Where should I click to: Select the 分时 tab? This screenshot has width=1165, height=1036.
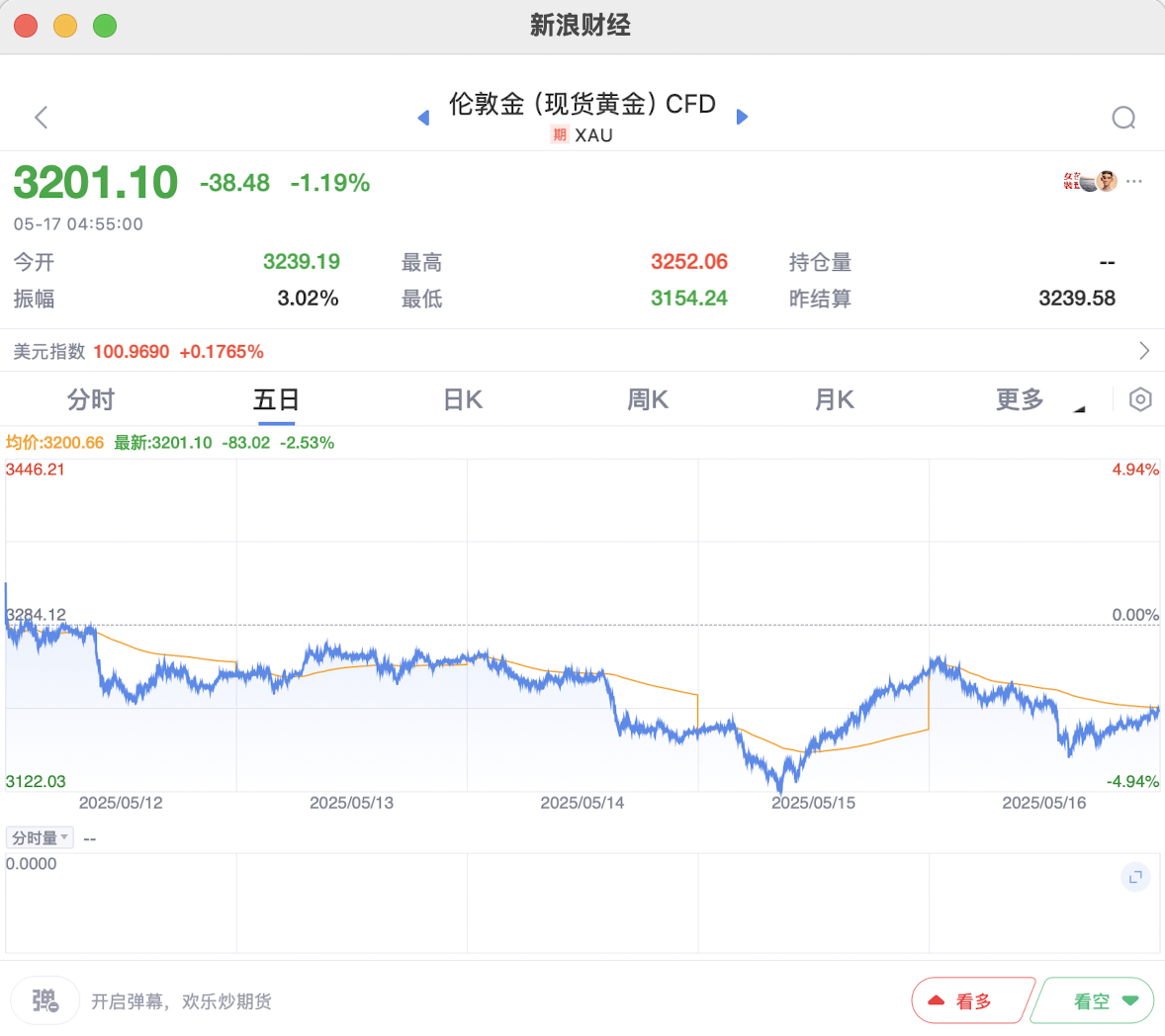tap(91, 399)
